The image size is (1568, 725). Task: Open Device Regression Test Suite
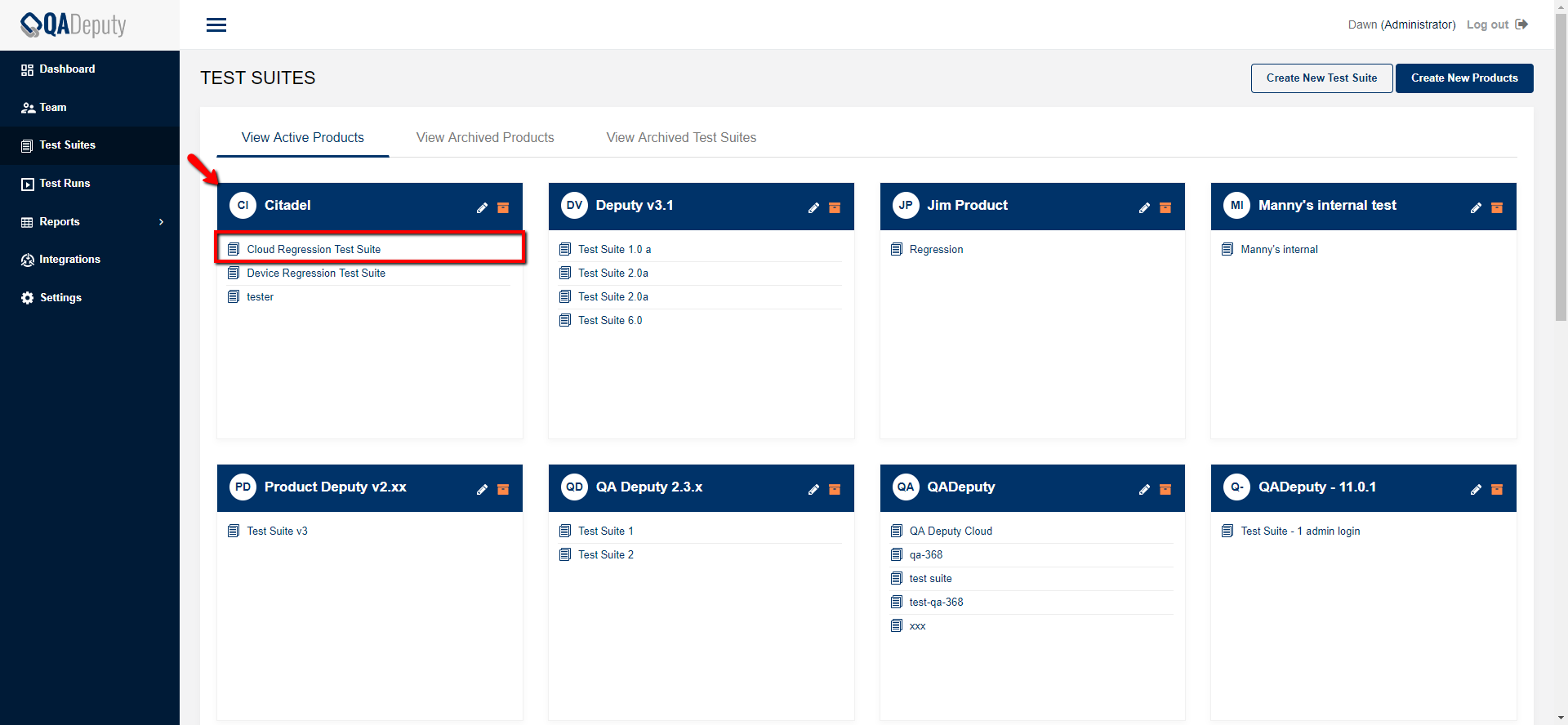coord(316,274)
